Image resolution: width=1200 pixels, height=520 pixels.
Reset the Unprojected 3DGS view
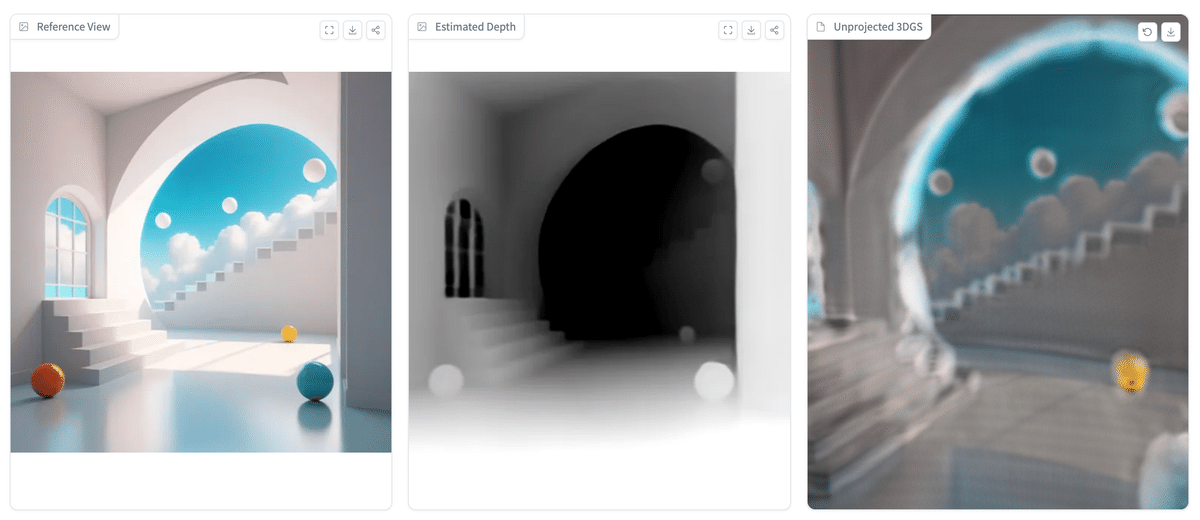tap(1147, 32)
